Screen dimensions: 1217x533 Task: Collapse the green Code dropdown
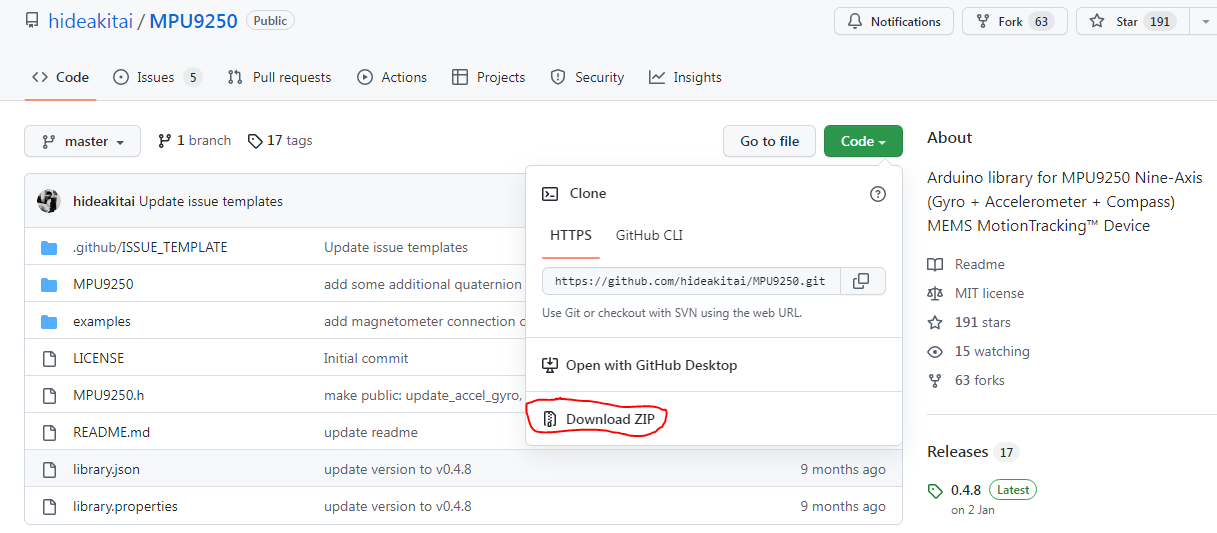pos(863,142)
